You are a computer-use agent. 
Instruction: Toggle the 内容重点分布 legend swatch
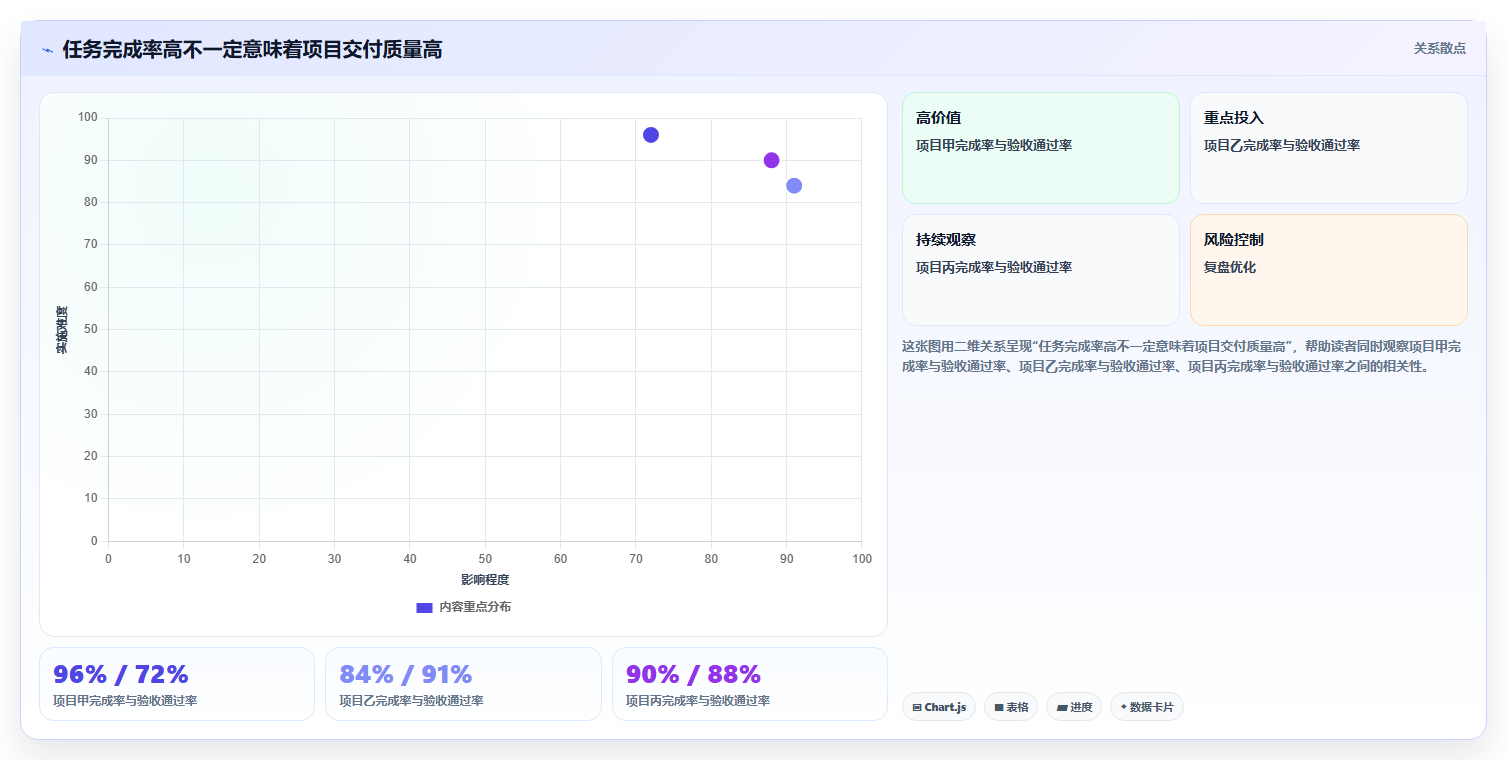tap(424, 607)
